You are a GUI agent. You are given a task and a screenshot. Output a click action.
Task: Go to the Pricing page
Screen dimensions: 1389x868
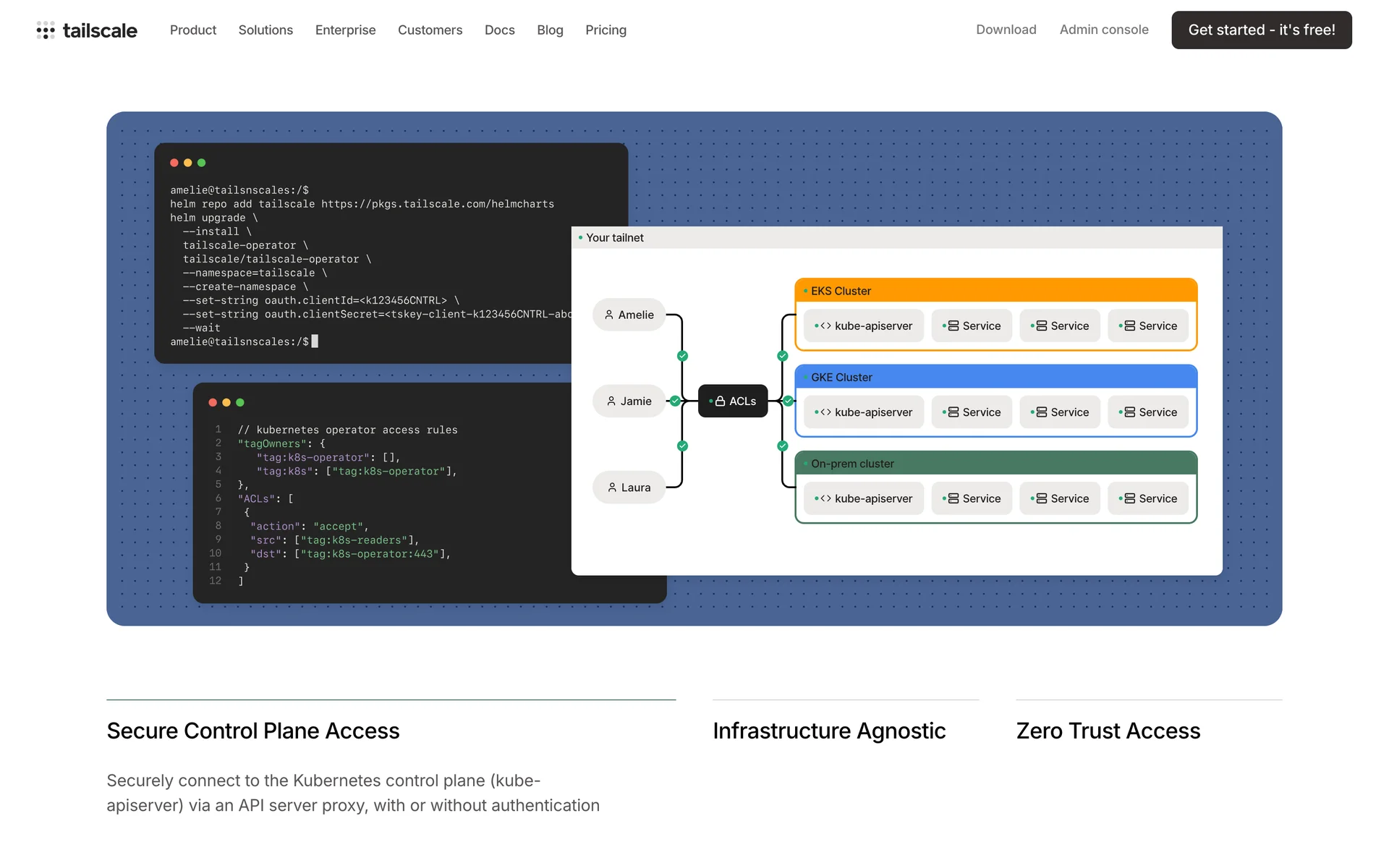point(606,30)
